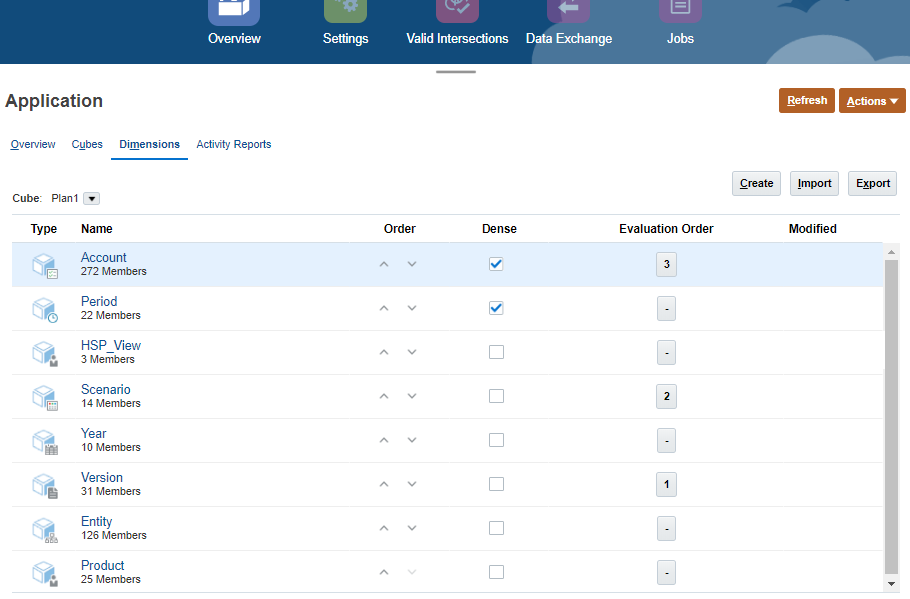Switch to the Cubes tab
Viewport: 910px width, 599px height.
tap(87, 144)
